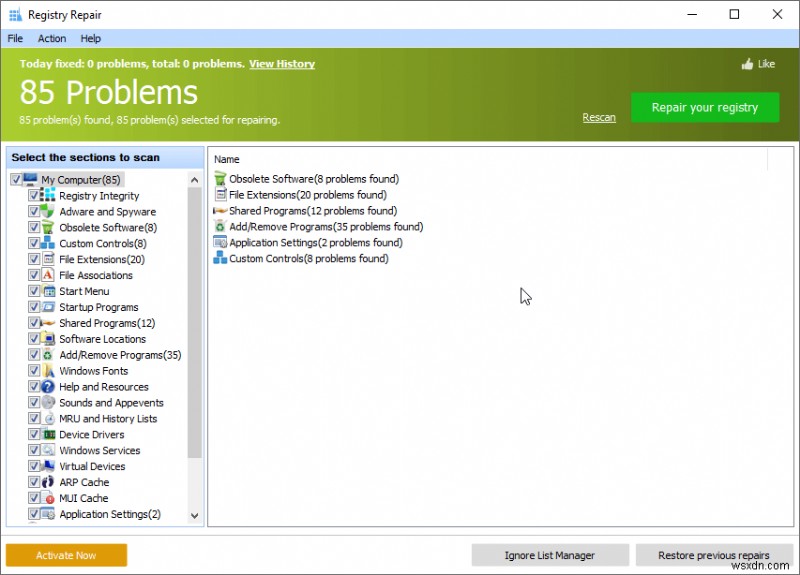
Task: Uncheck the Application Settings(2) checkbox
Action: [x=34, y=514]
